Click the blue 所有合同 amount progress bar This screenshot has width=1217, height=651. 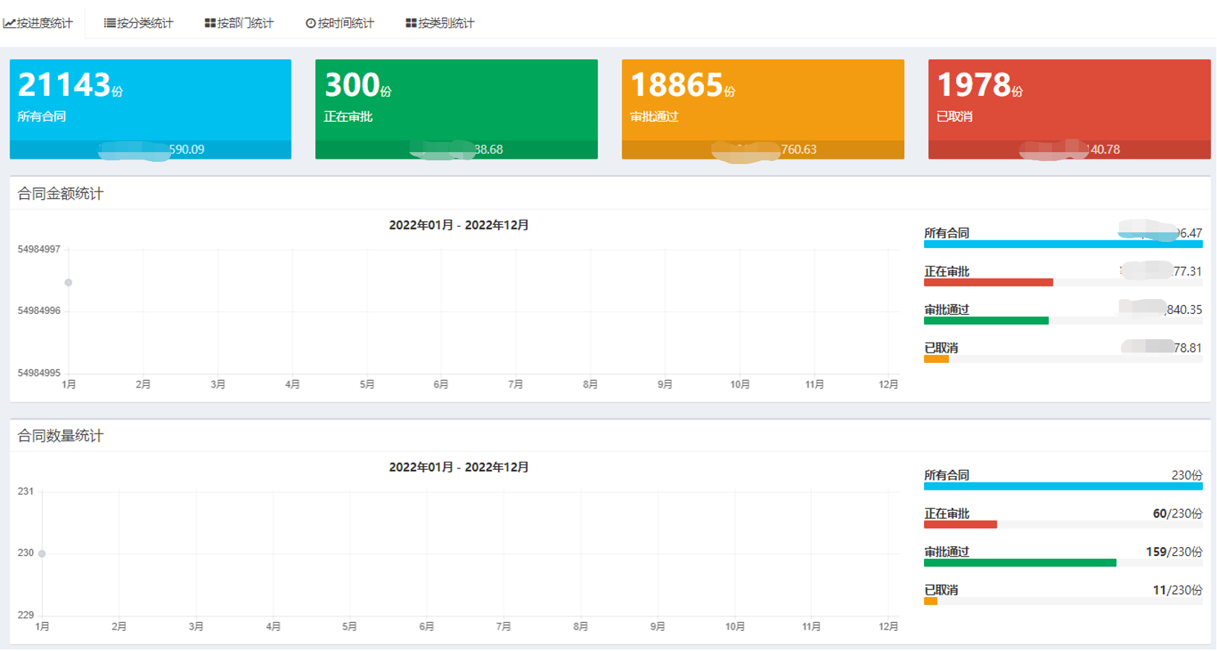coord(1062,244)
